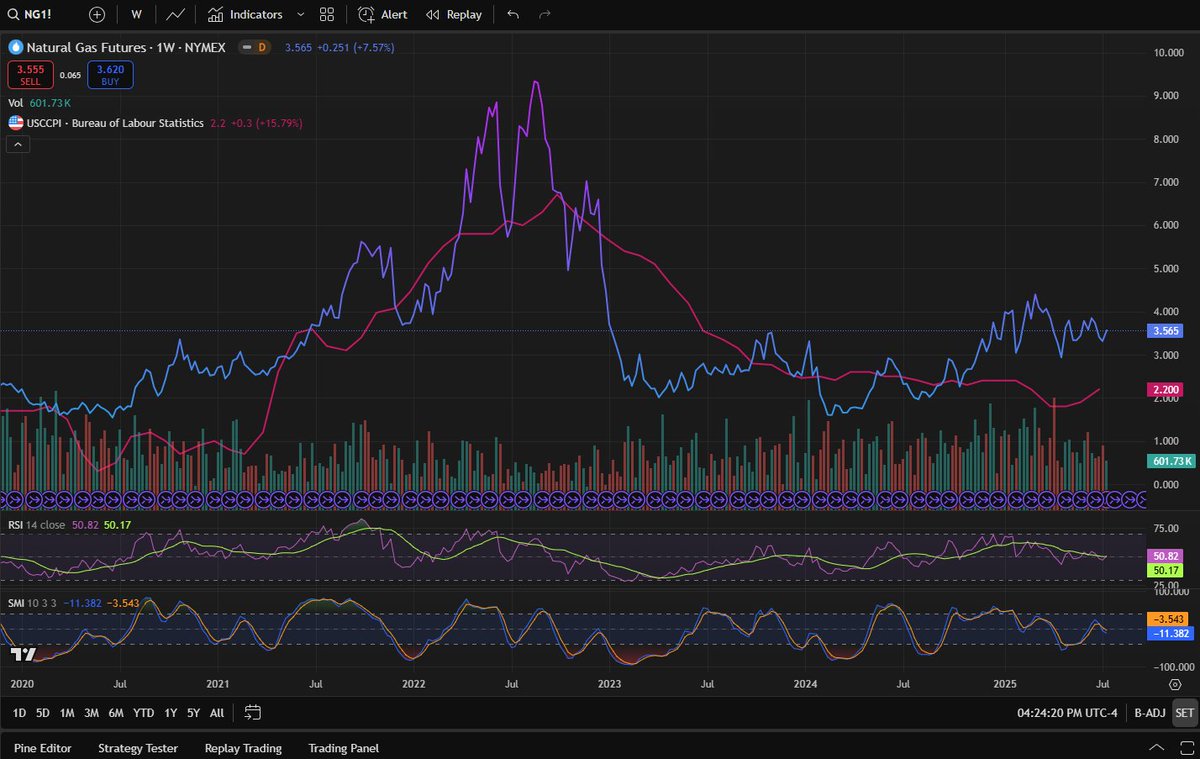This screenshot has height=759, width=1200.
Task: Click the 50.82 RSI axis label
Action: (x=1168, y=555)
